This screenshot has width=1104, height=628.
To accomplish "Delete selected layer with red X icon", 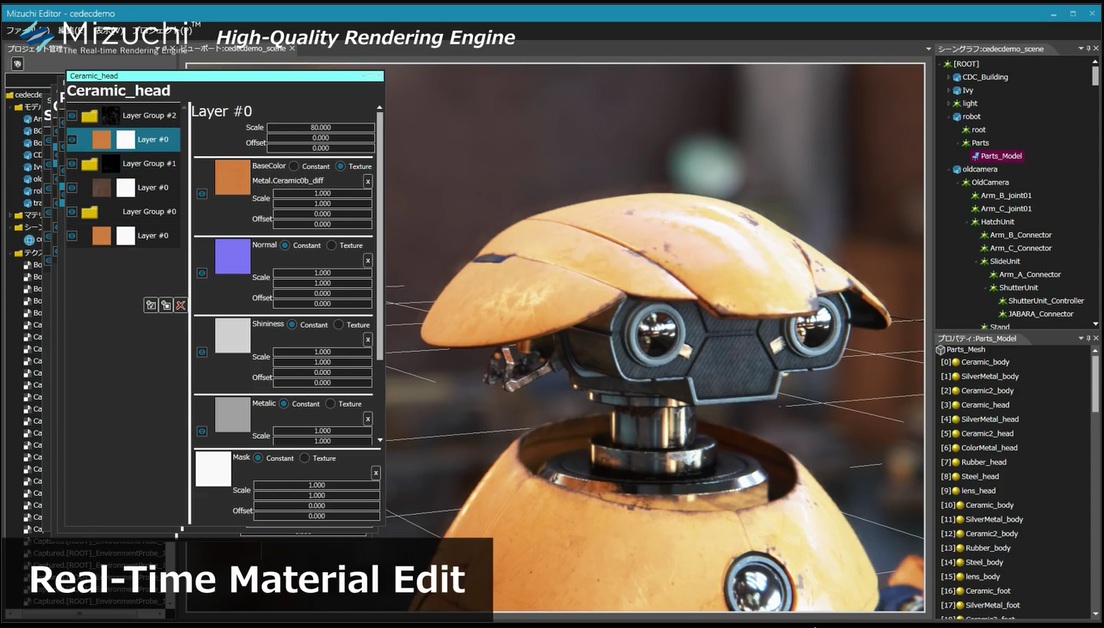I will click(180, 305).
